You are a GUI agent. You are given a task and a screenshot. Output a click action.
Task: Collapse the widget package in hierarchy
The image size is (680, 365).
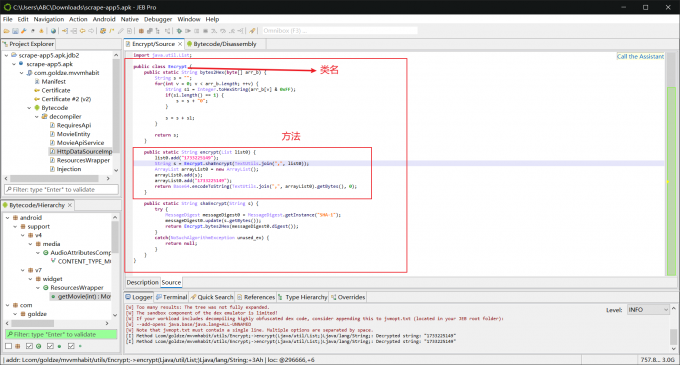click(30, 279)
